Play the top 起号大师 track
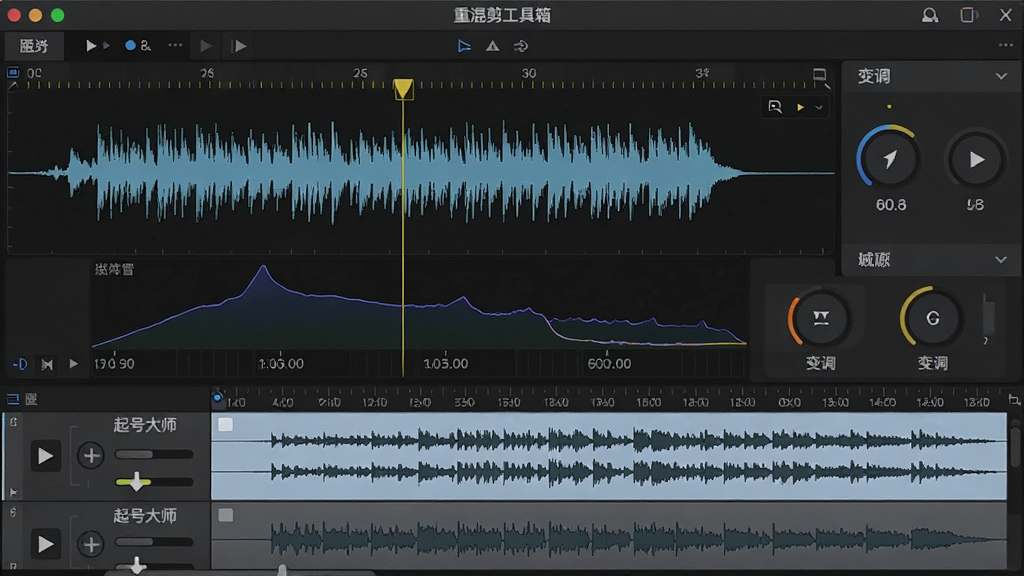Image resolution: width=1024 pixels, height=576 pixels. click(45, 456)
